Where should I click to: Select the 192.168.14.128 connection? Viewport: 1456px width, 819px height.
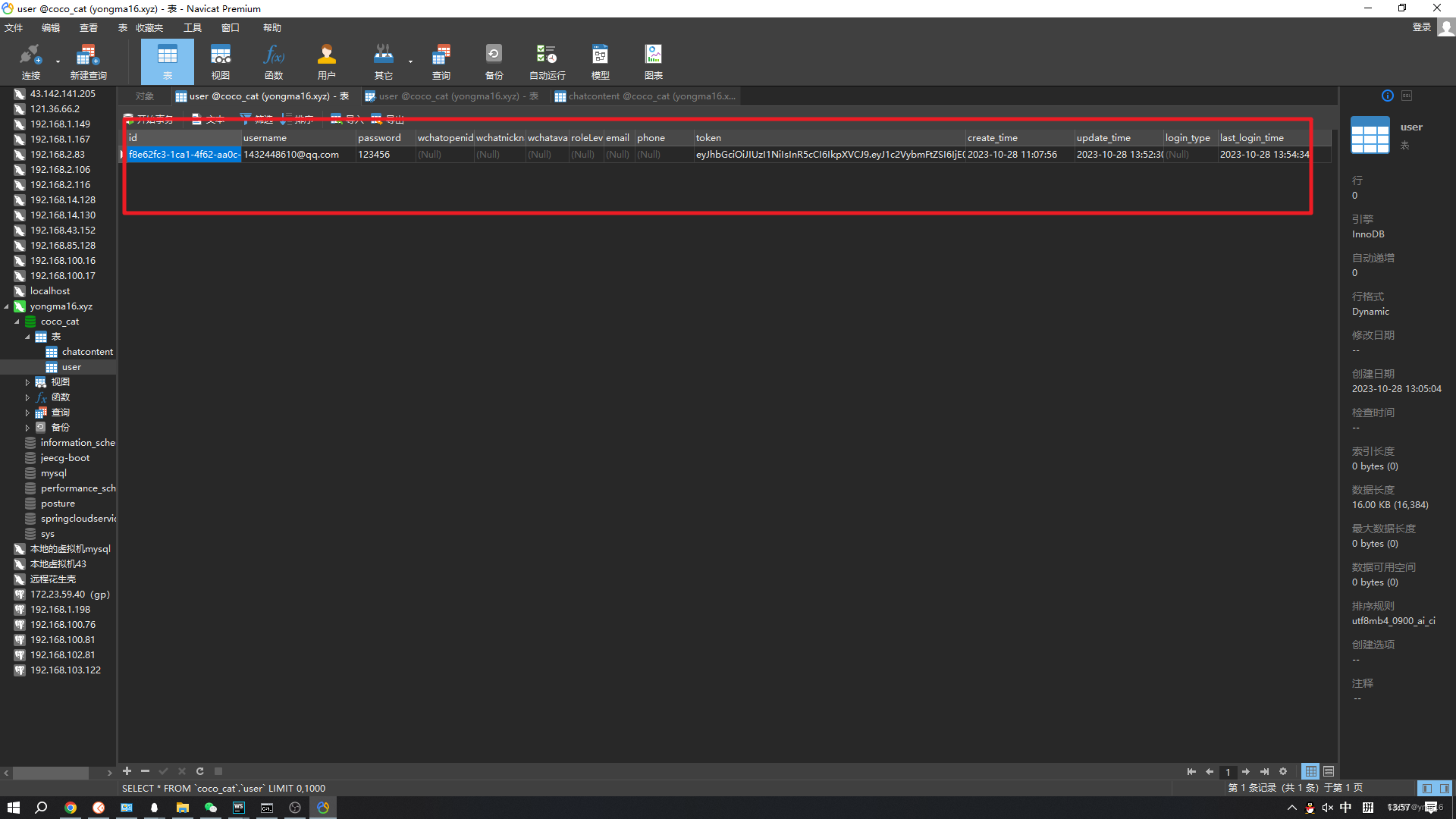(x=63, y=200)
